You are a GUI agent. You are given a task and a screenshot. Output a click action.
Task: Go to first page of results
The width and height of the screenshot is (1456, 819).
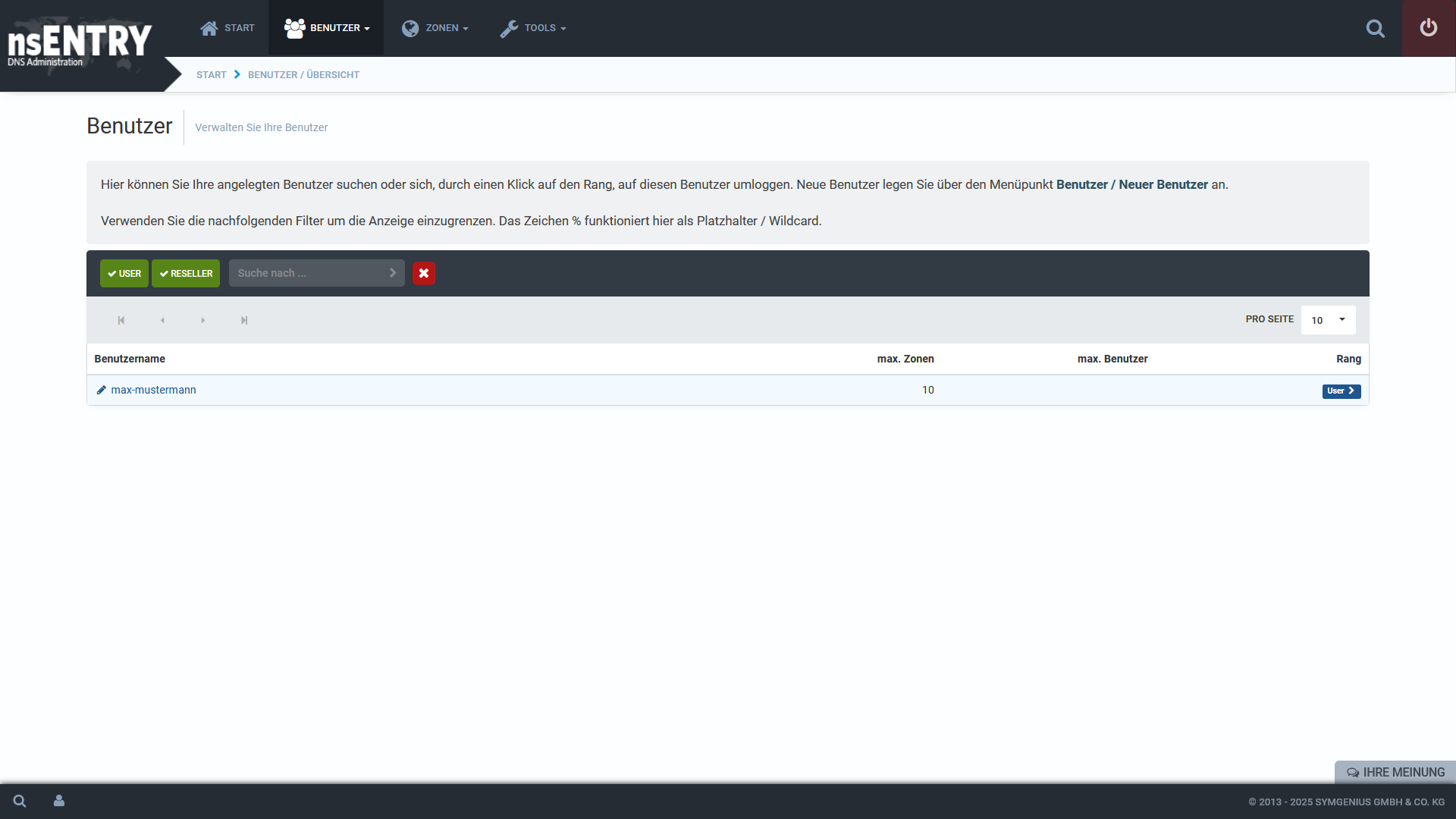click(121, 320)
